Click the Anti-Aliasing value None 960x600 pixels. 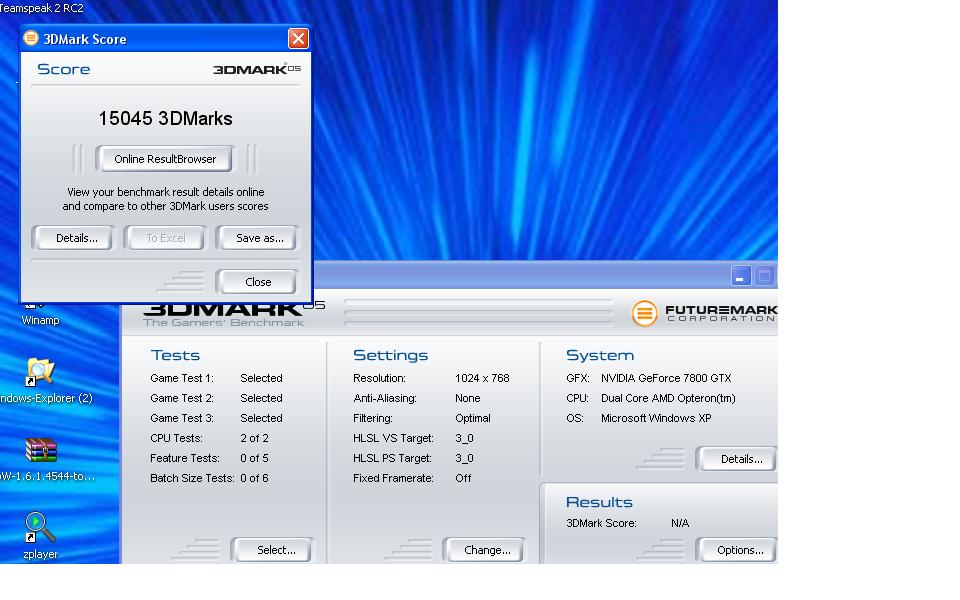point(468,398)
